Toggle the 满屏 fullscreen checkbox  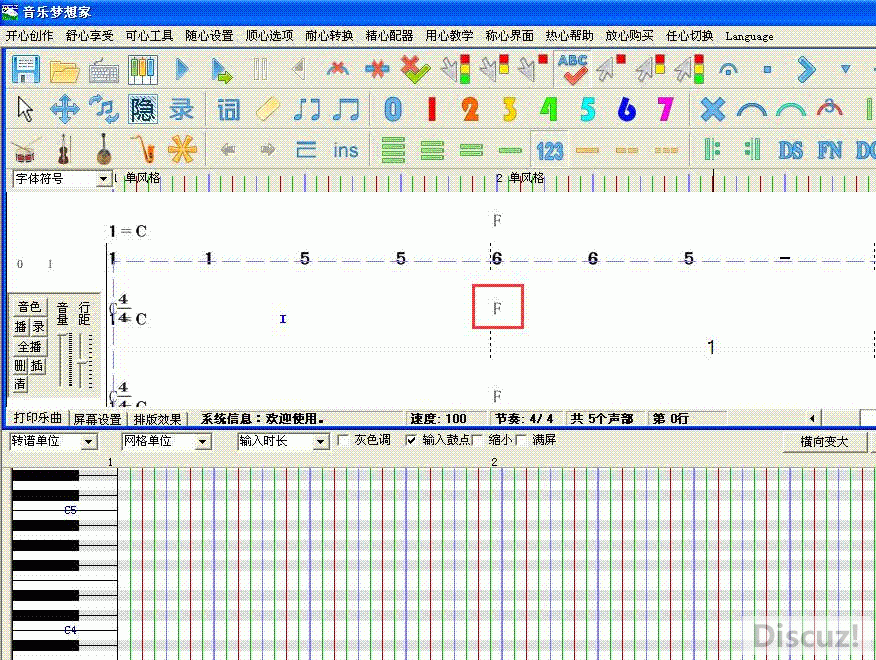[521, 440]
